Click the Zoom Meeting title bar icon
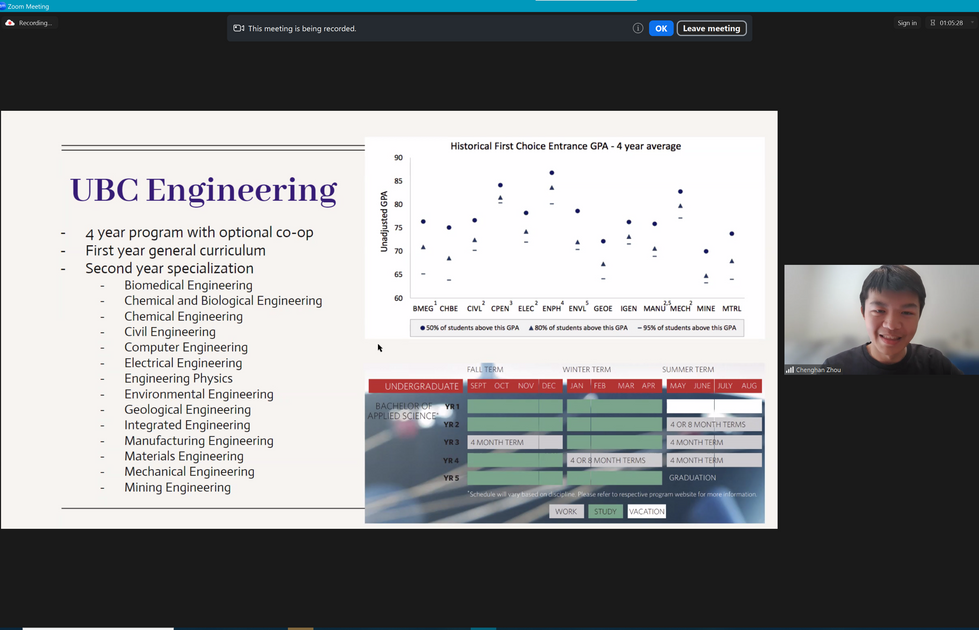This screenshot has height=630, width=979. point(4,6)
